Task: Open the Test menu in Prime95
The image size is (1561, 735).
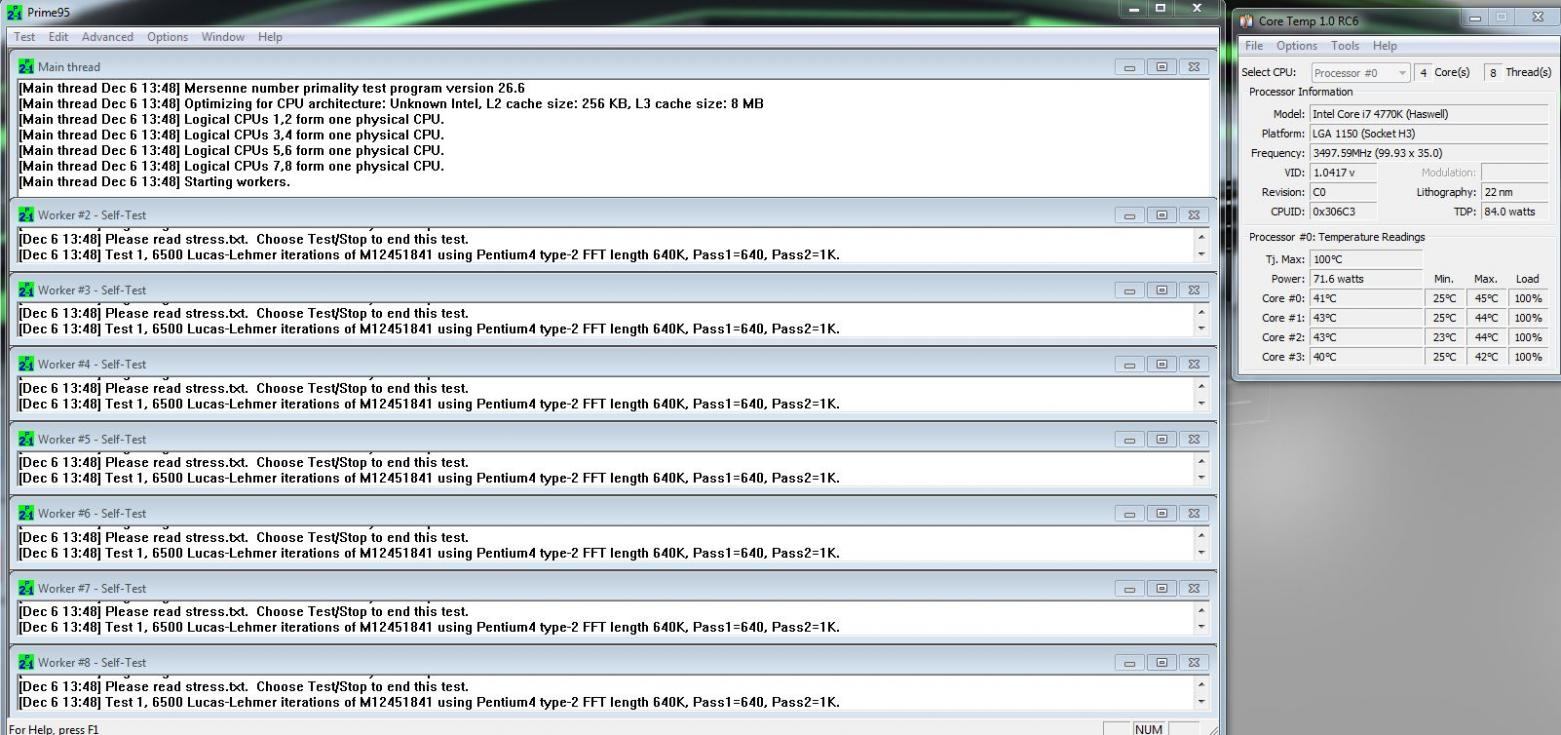Action: (x=25, y=37)
